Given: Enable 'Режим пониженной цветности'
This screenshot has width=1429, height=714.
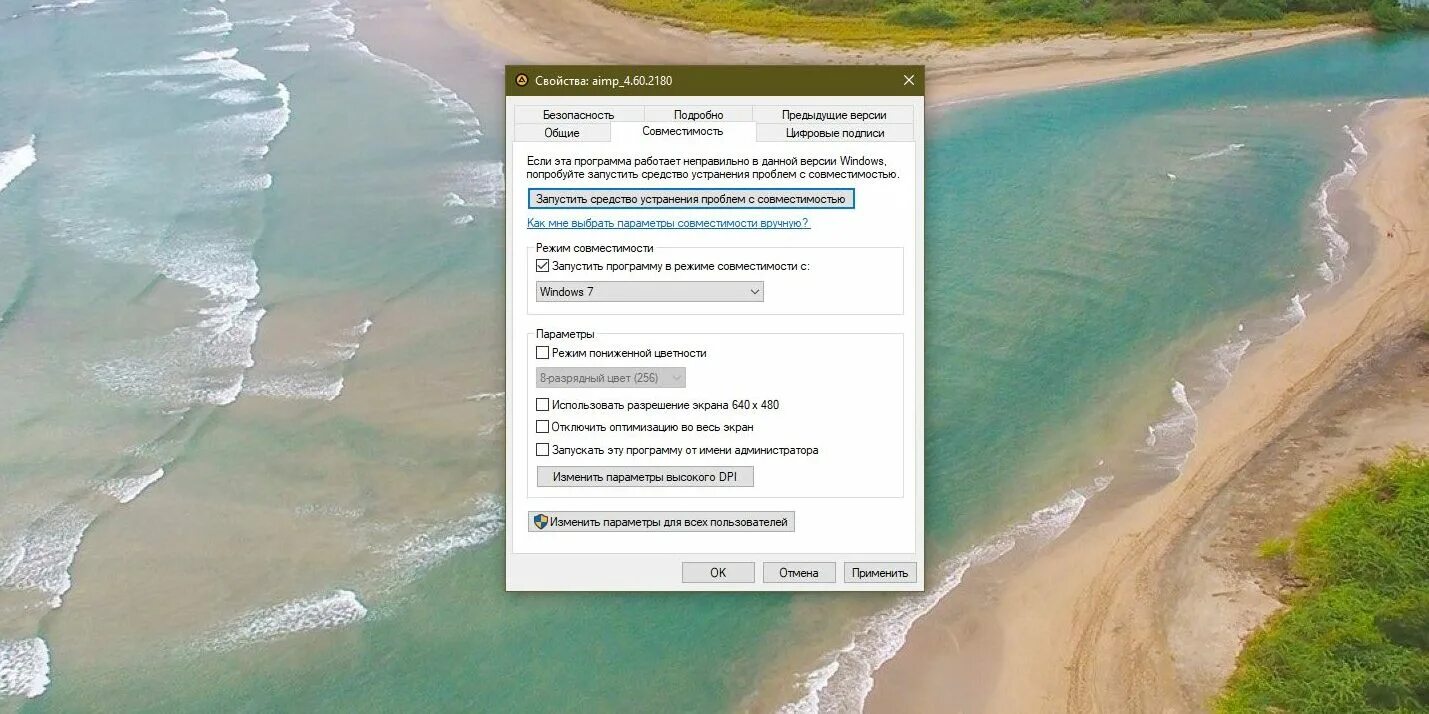Looking at the screenshot, I should 543,352.
